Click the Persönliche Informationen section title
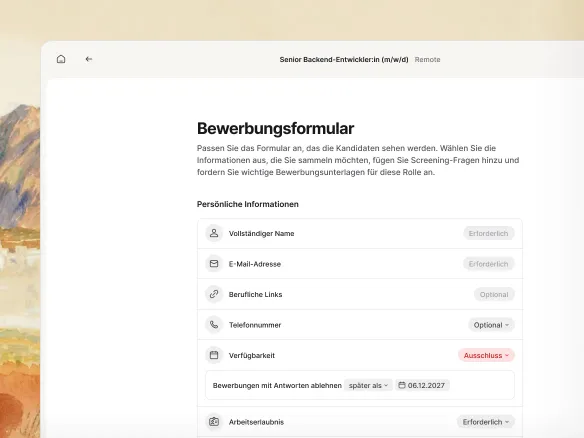 pos(248,204)
